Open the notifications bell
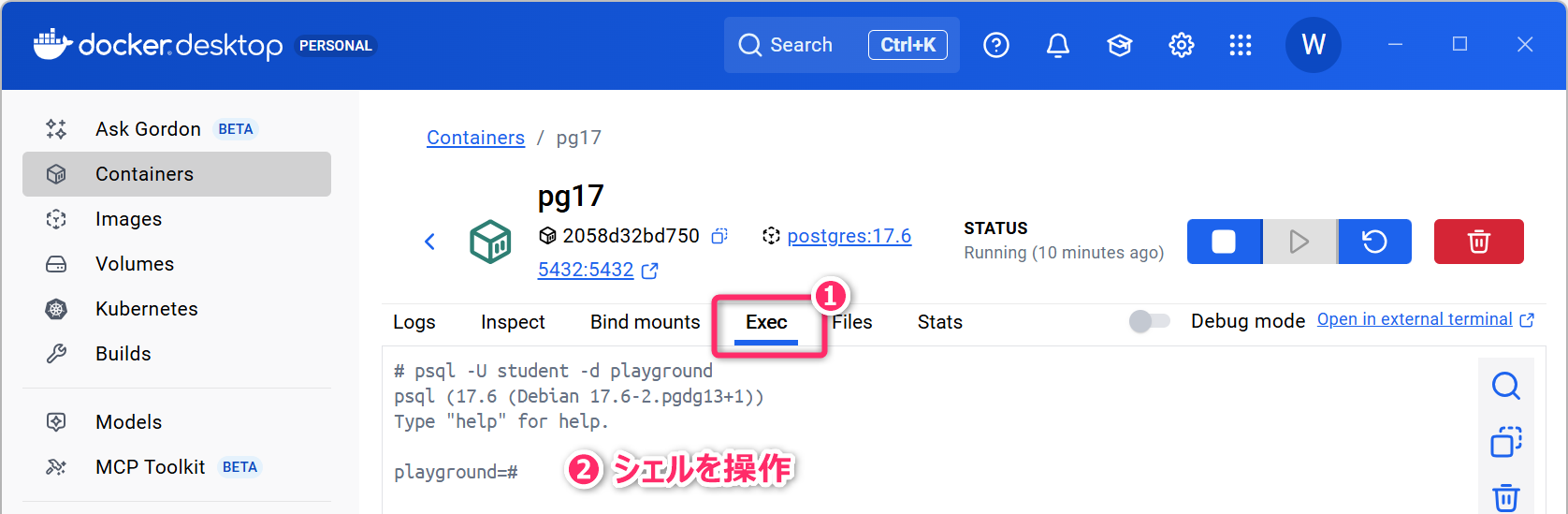 pyautogui.click(x=1057, y=45)
